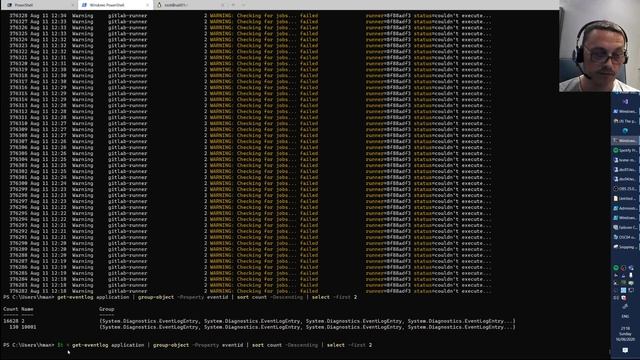Open the taskbar clock showing Sunday
Viewport: 640px width, 360px height.
click(x=625, y=333)
